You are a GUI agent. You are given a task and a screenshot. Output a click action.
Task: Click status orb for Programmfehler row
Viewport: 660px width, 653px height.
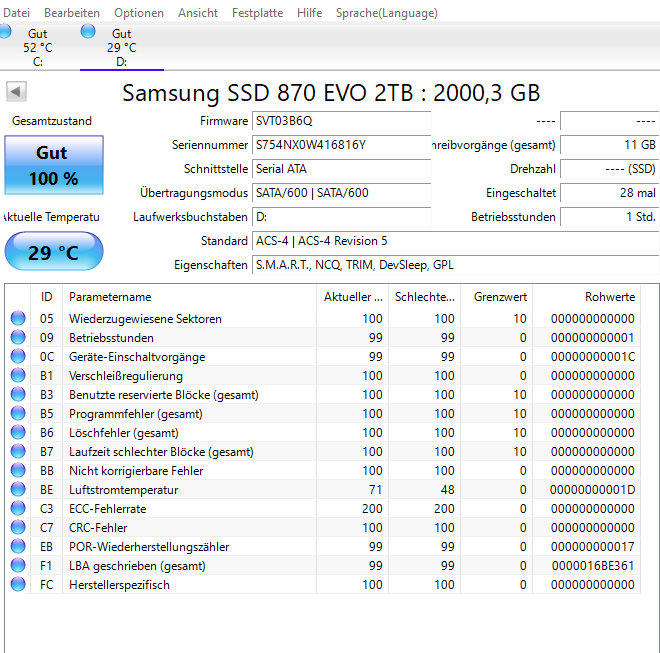pyautogui.click(x=18, y=413)
